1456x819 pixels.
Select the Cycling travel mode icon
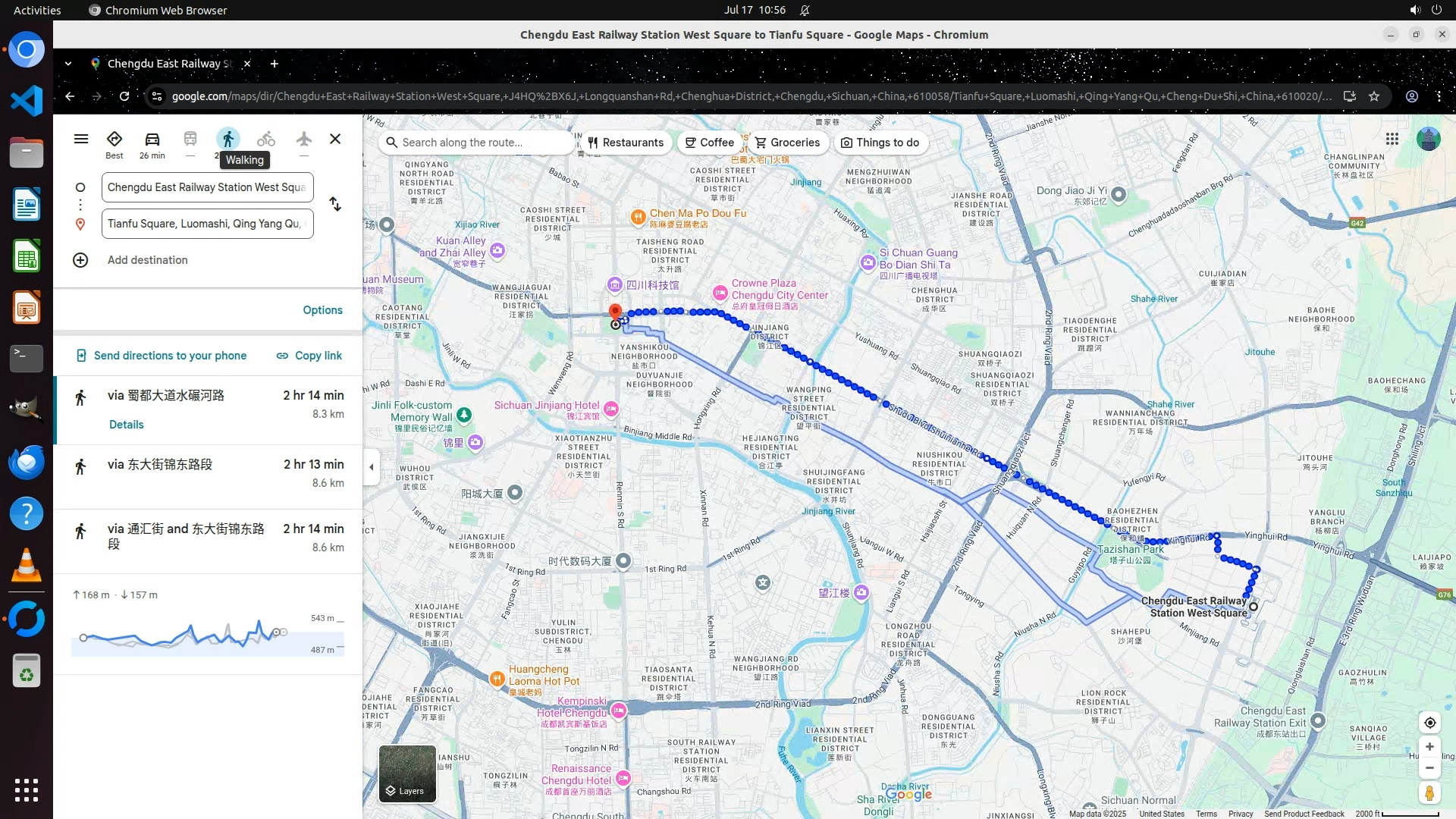point(265,140)
